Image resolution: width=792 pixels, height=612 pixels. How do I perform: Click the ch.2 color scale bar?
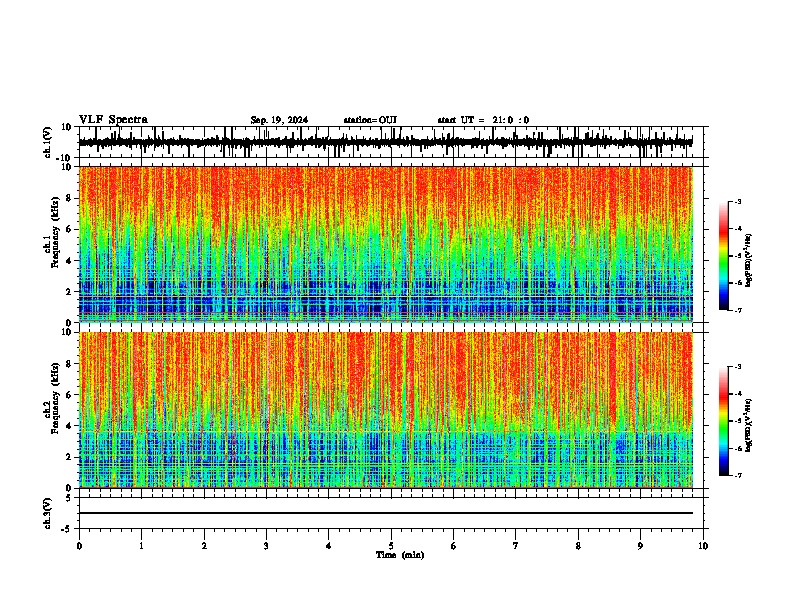point(724,421)
